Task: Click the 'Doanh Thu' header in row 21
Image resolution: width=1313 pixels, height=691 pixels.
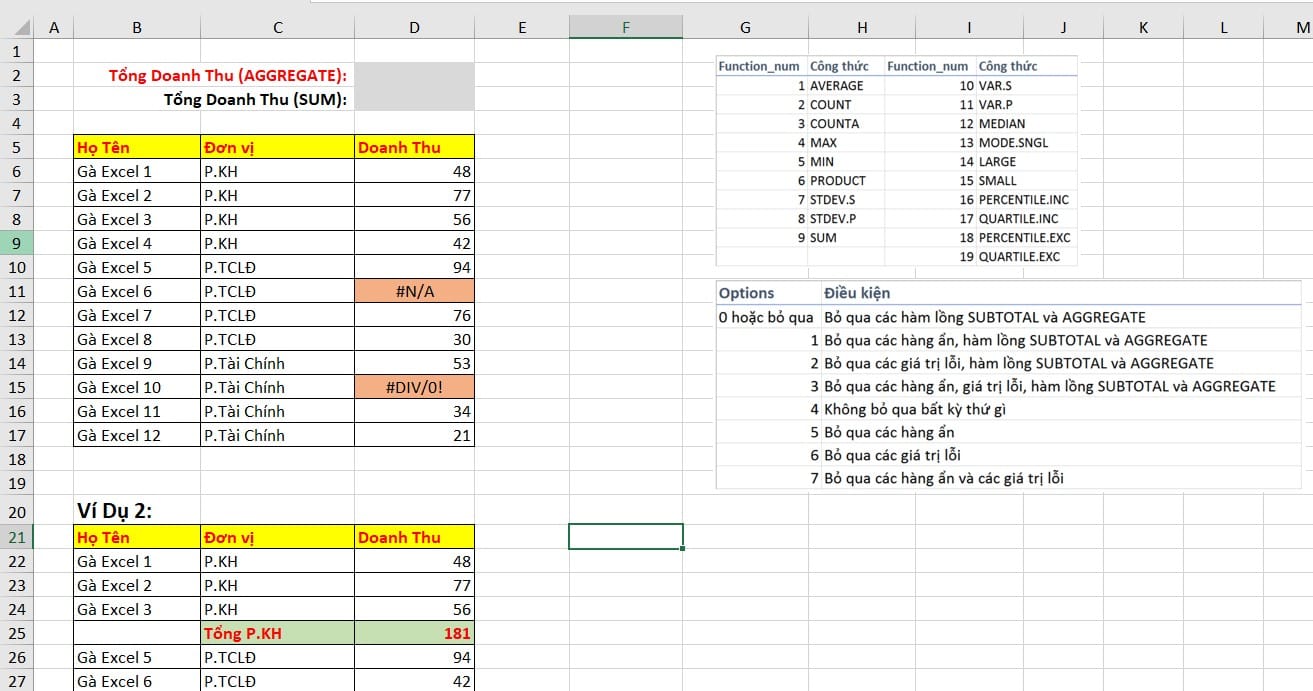Action: pyautogui.click(x=414, y=537)
